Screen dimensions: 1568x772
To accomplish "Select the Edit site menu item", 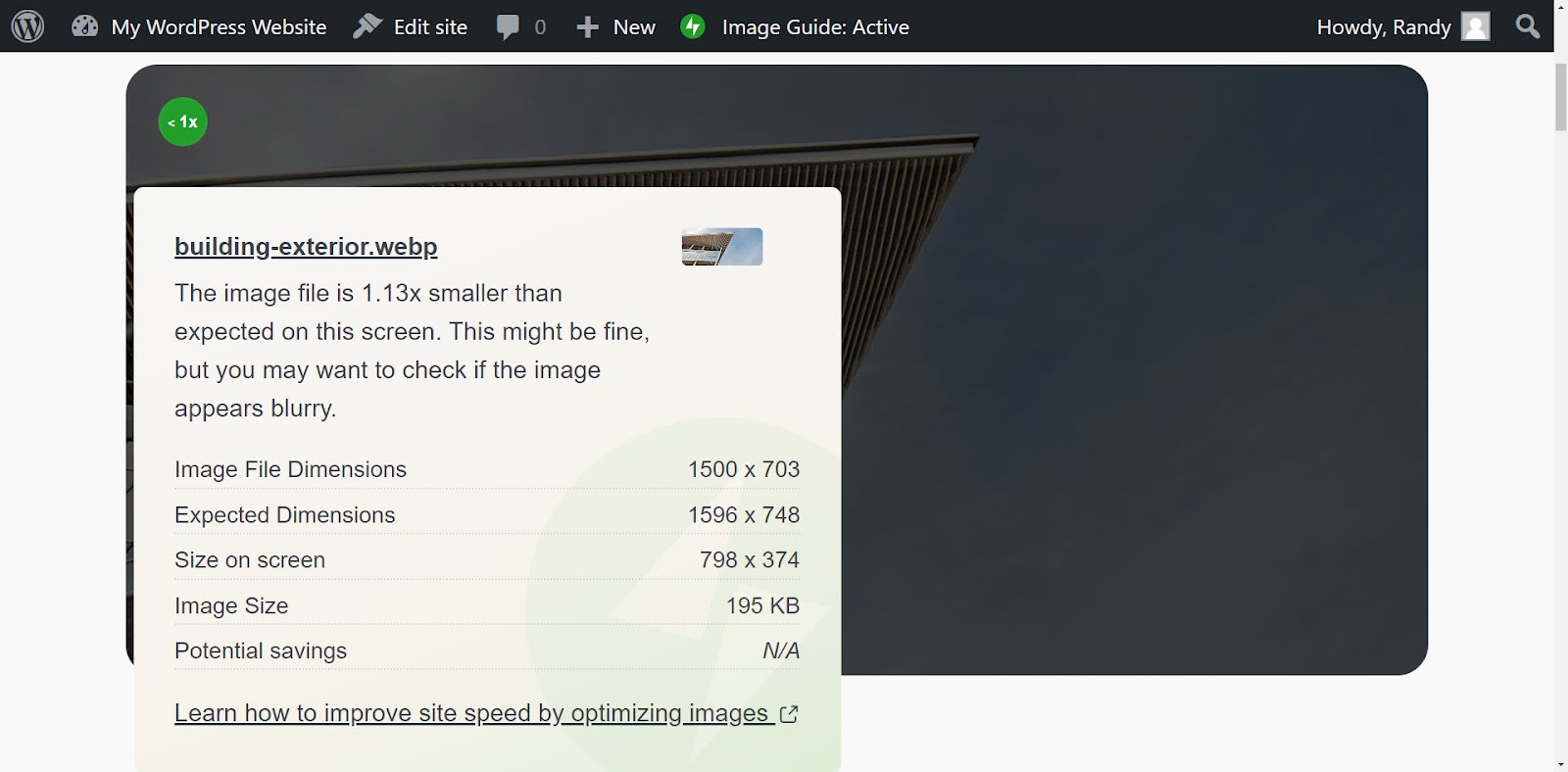I will point(430,27).
